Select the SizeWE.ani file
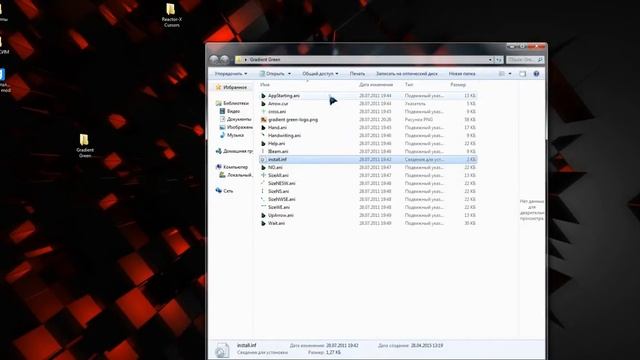The width and height of the screenshot is (640, 360). click(x=368, y=207)
